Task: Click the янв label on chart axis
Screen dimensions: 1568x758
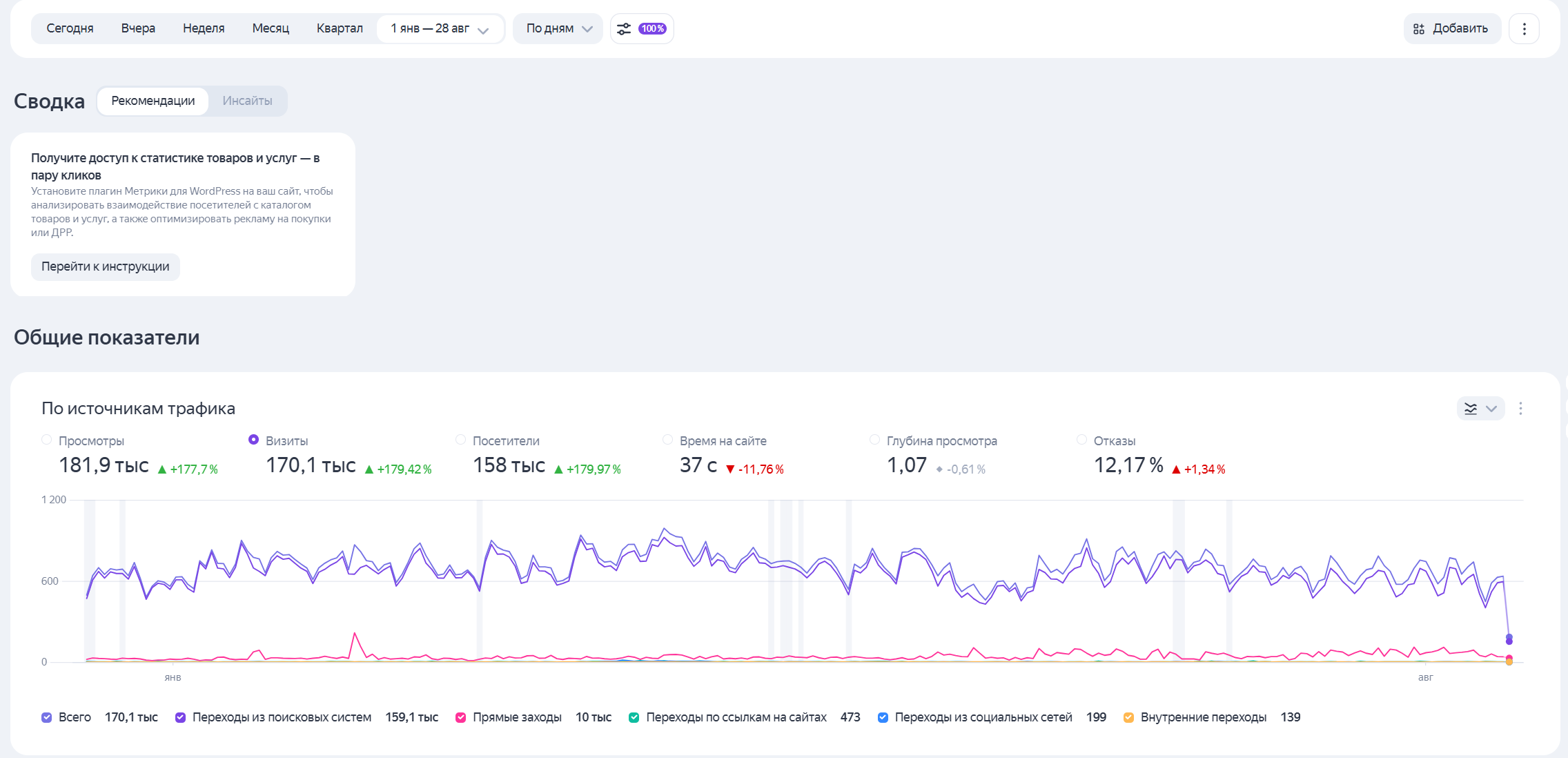Action: point(173,678)
